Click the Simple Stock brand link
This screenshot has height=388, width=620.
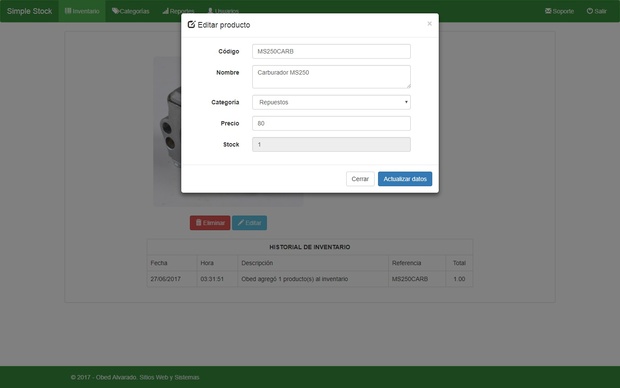(29, 11)
